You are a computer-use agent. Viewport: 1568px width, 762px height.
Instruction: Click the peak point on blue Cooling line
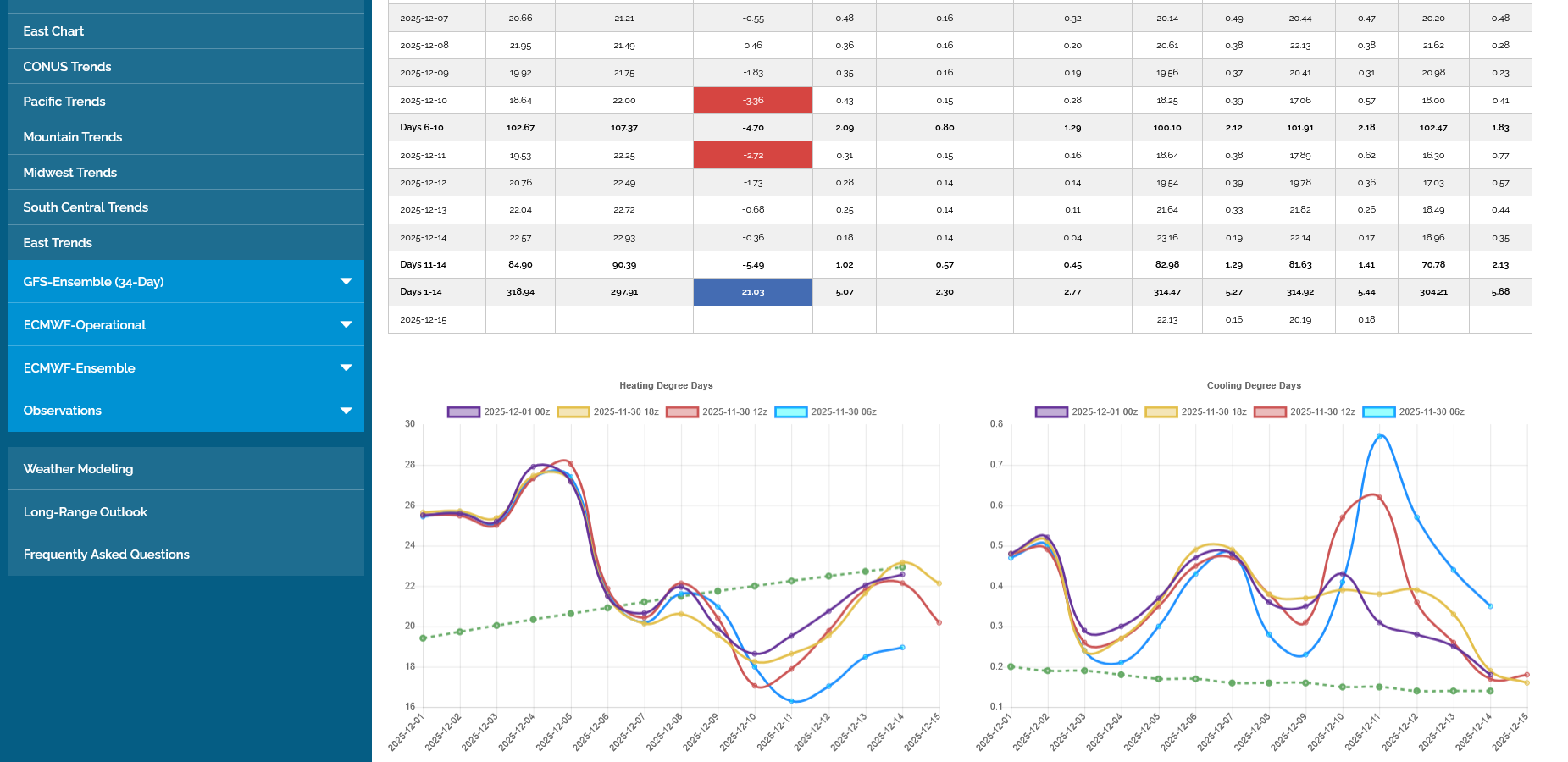(x=1379, y=437)
